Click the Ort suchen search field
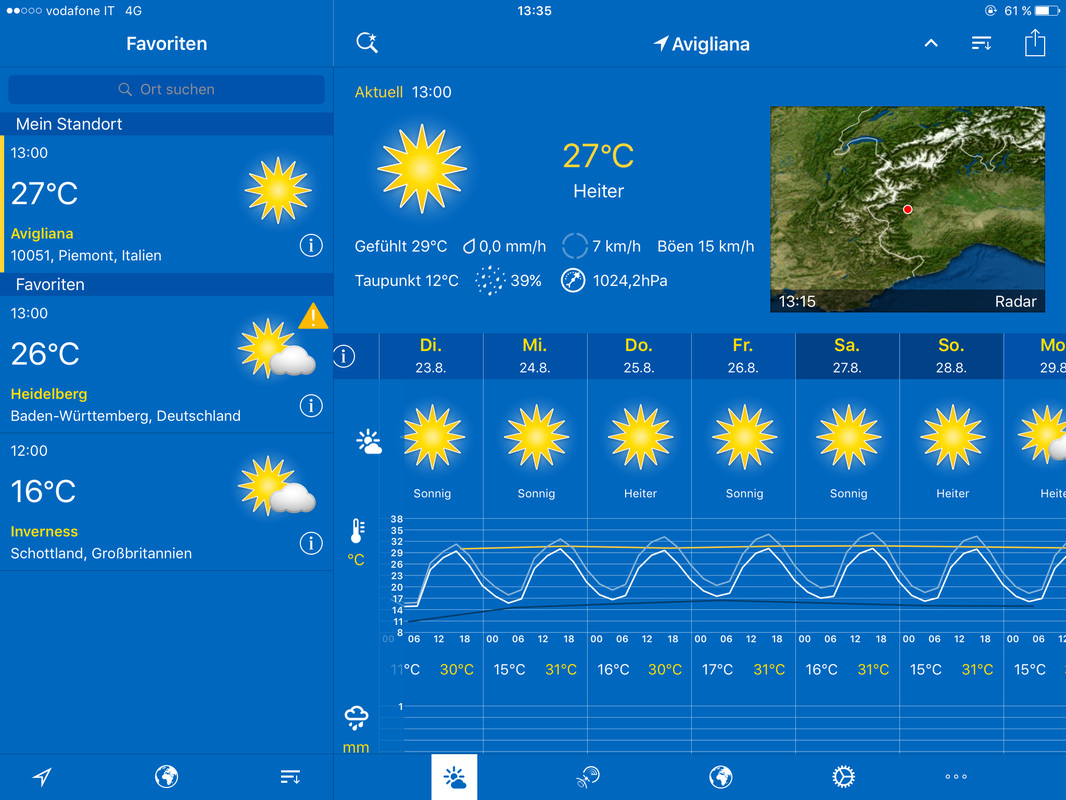This screenshot has height=800, width=1066. tap(166, 89)
